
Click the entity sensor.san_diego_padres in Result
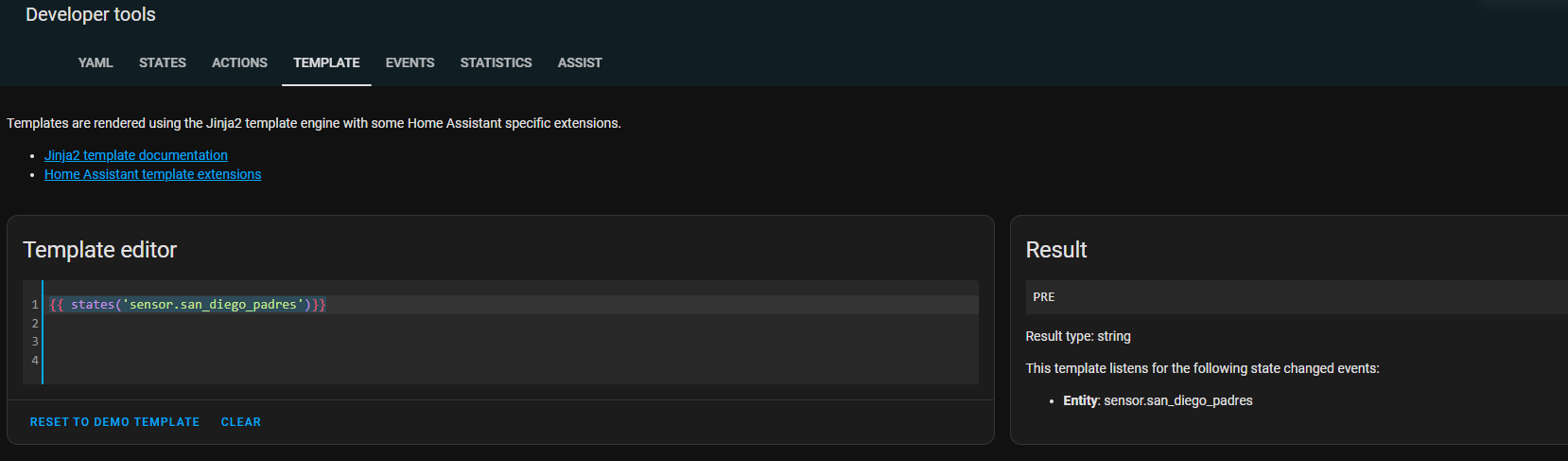point(1177,400)
